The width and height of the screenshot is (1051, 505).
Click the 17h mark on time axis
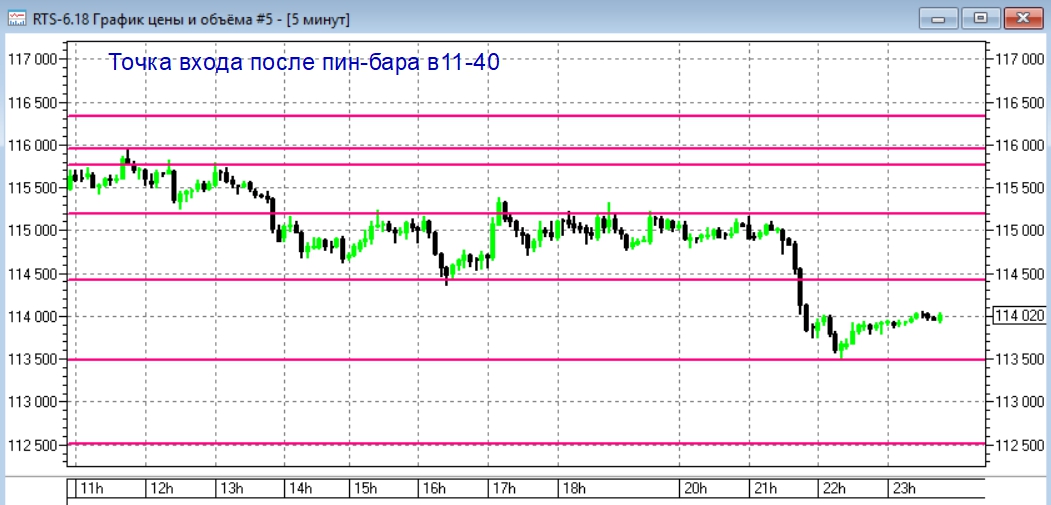[503, 488]
